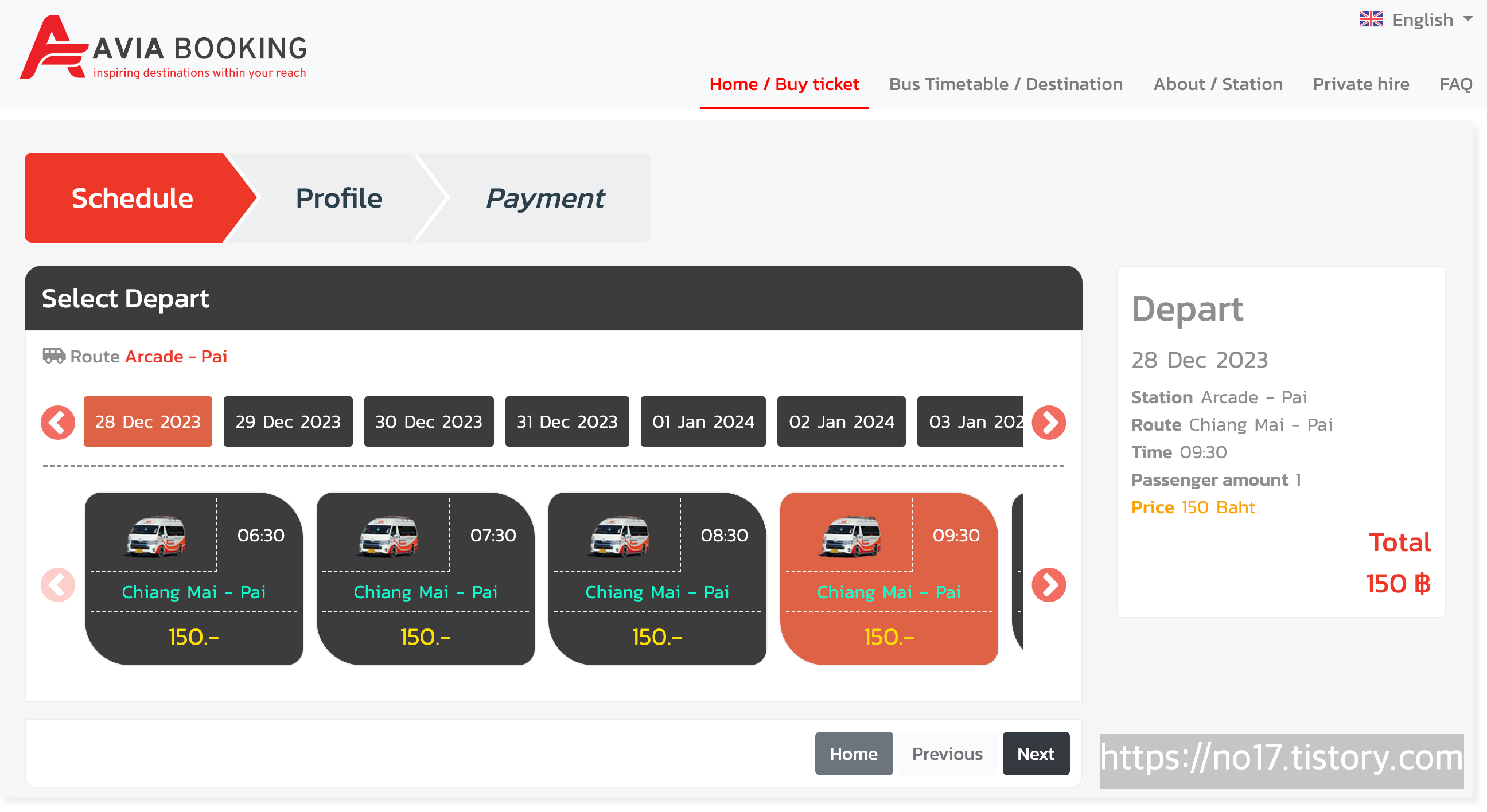Open Bus Timetable / Destination menu
The height and width of the screenshot is (812, 1487).
point(1006,84)
